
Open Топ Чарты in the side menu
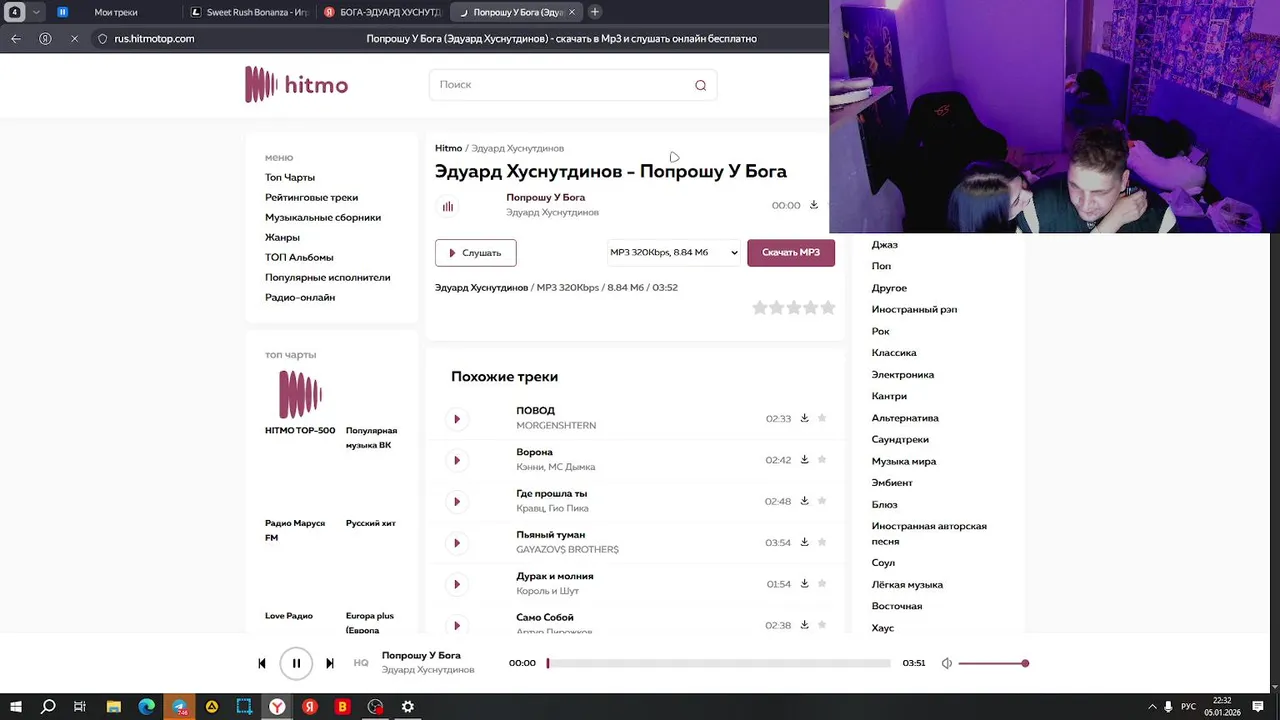(290, 177)
